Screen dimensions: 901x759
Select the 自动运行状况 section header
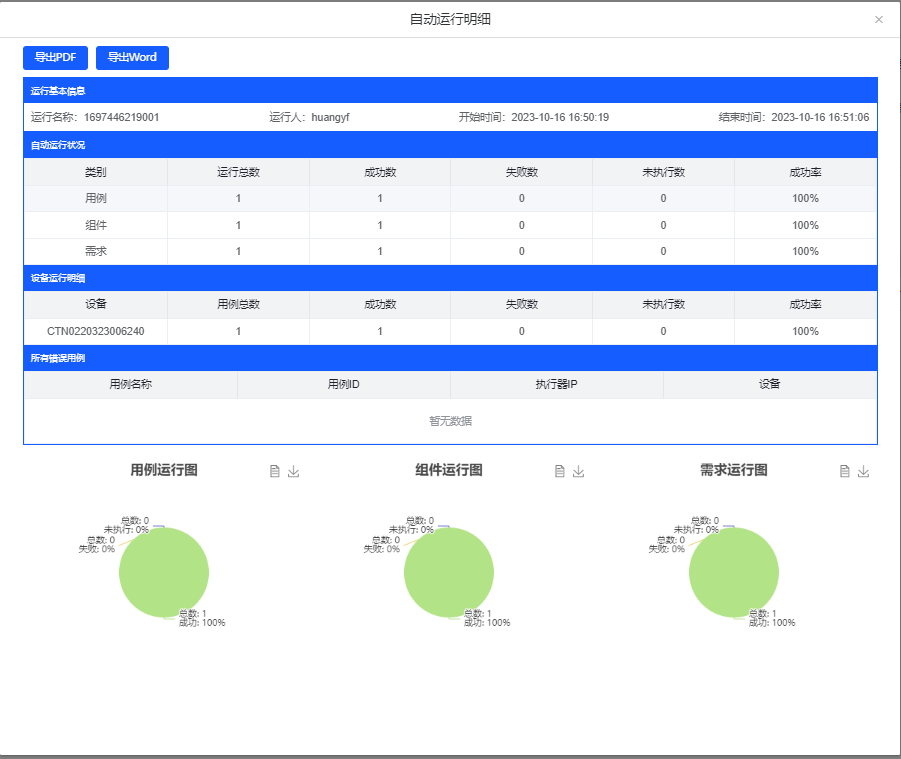(58, 145)
